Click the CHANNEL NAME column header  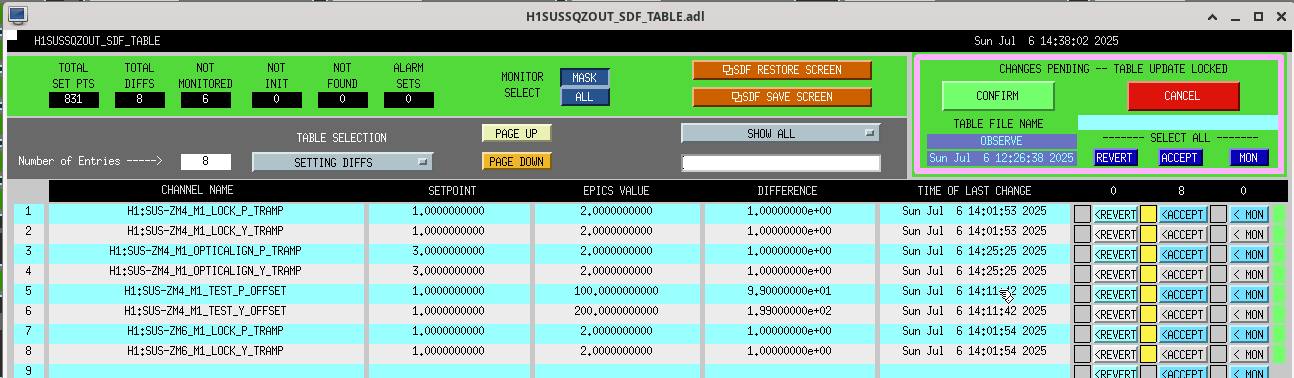coord(198,190)
